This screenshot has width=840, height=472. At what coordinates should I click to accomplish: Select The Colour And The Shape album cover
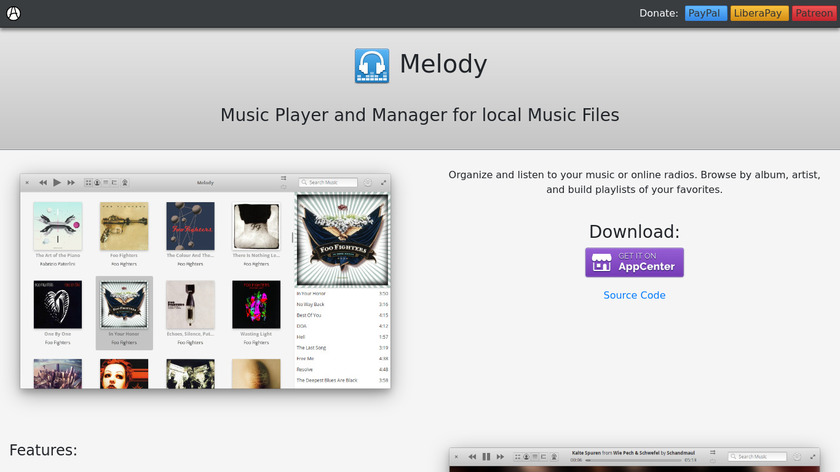tap(190, 226)
